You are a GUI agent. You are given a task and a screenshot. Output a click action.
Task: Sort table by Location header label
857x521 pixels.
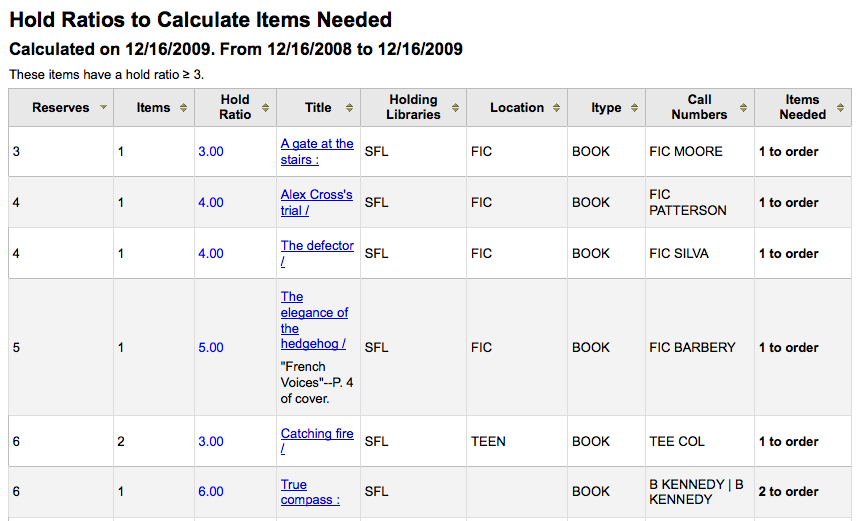(517, 108)
